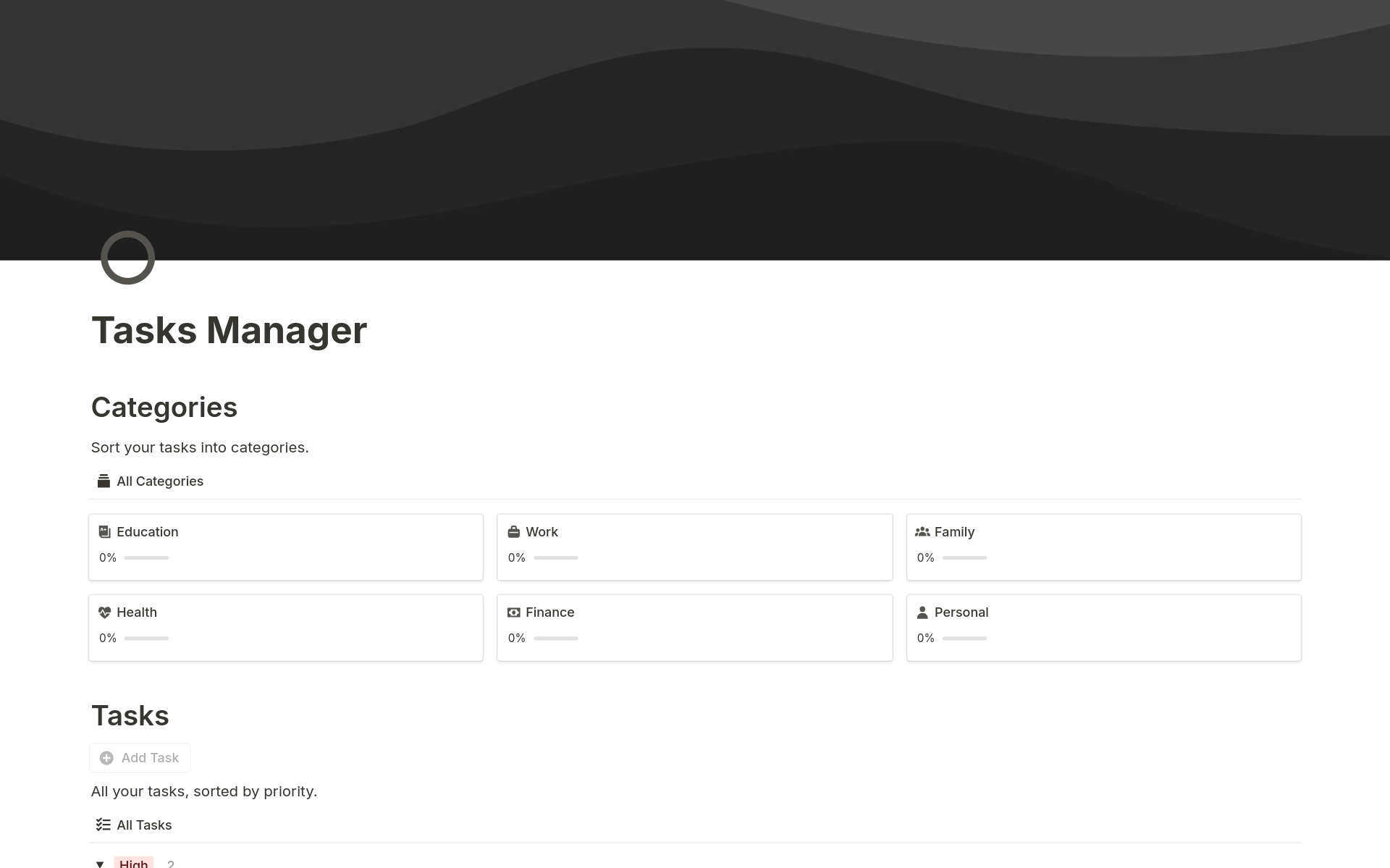Click the Health heartbeat icon
This screenshot has height=868, width=1390.
point(104,612)
